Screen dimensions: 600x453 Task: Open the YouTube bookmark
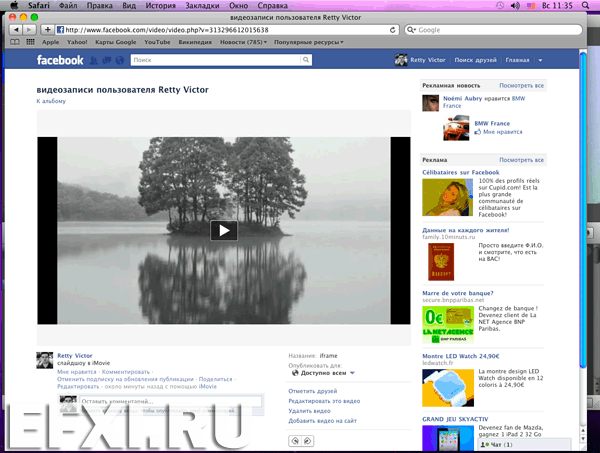click(x=157, y=42)
